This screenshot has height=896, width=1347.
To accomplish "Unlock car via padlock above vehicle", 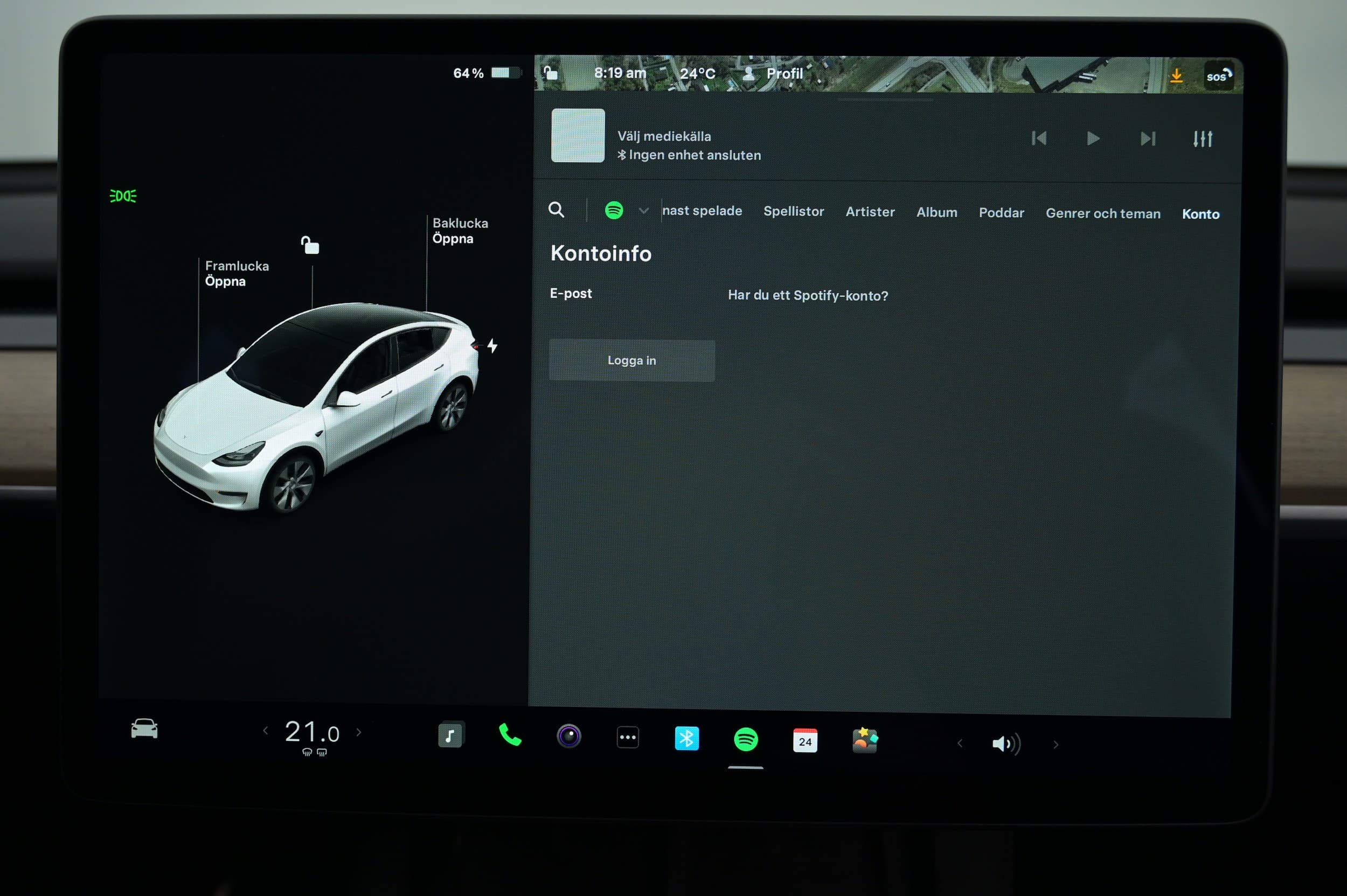I will [310, 245].
